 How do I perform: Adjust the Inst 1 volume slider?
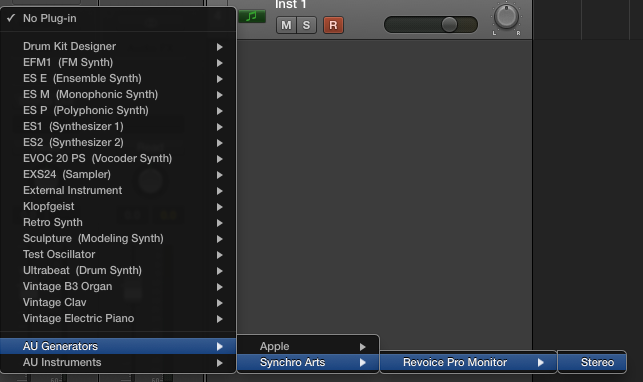431,25
